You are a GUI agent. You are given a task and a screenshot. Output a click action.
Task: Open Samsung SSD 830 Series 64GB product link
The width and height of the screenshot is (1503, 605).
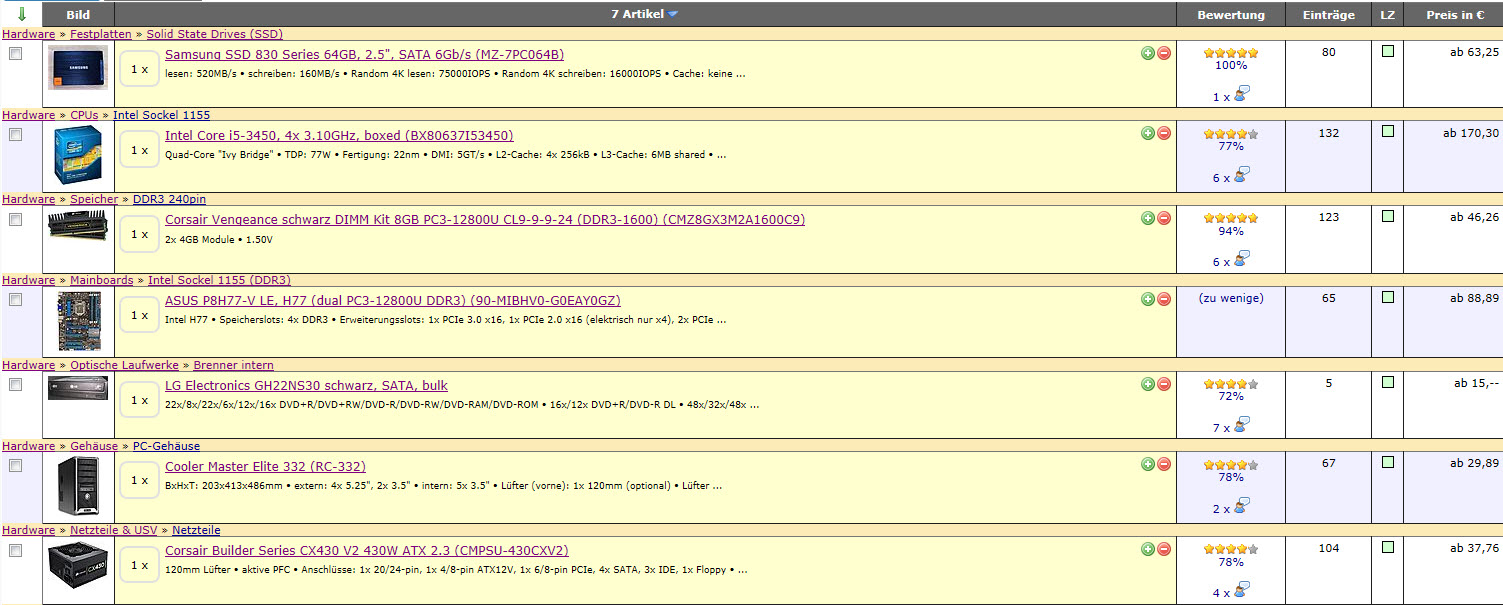364,54
